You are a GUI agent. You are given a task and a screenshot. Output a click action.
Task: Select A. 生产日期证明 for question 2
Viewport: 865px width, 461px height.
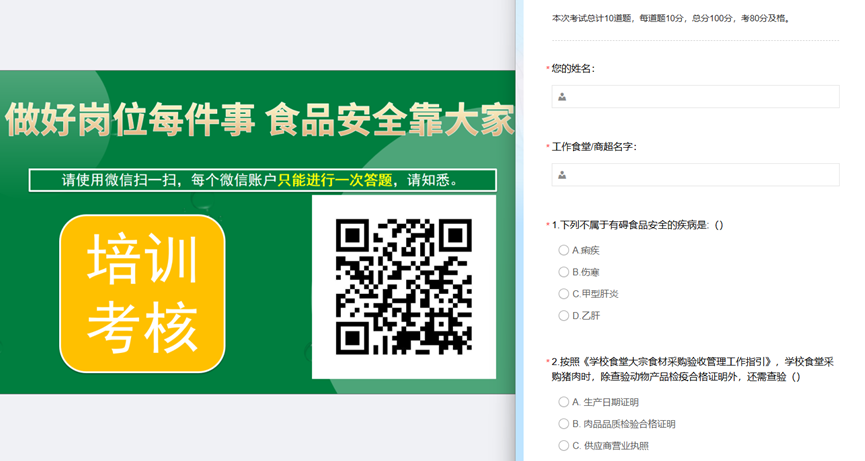coord(564,402)
